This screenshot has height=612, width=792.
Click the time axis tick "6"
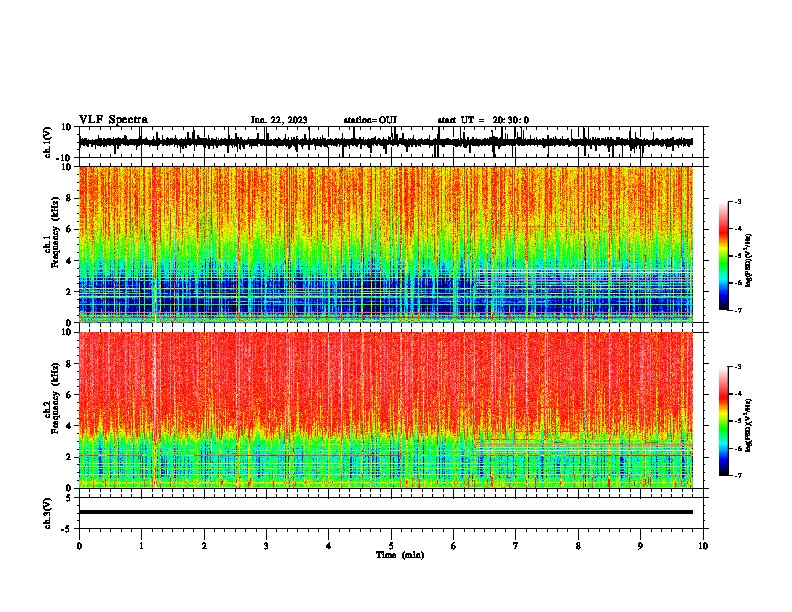[454, 546]
